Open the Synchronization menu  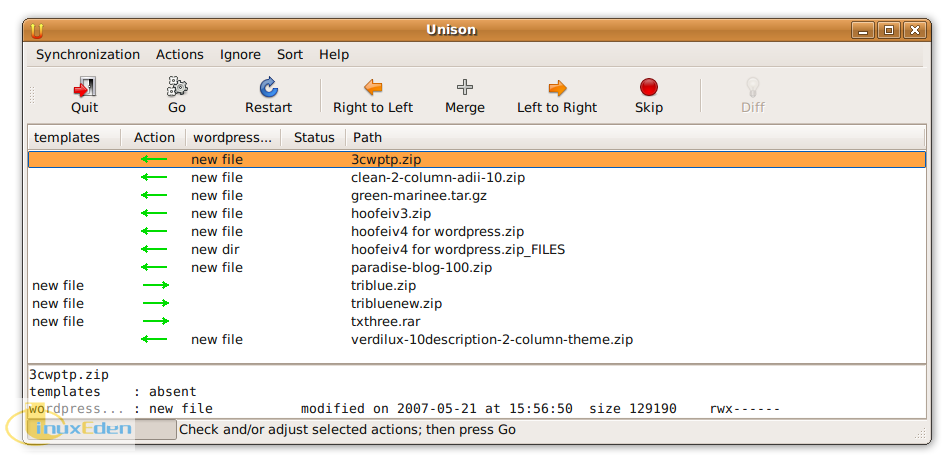[x=88, y=55]
